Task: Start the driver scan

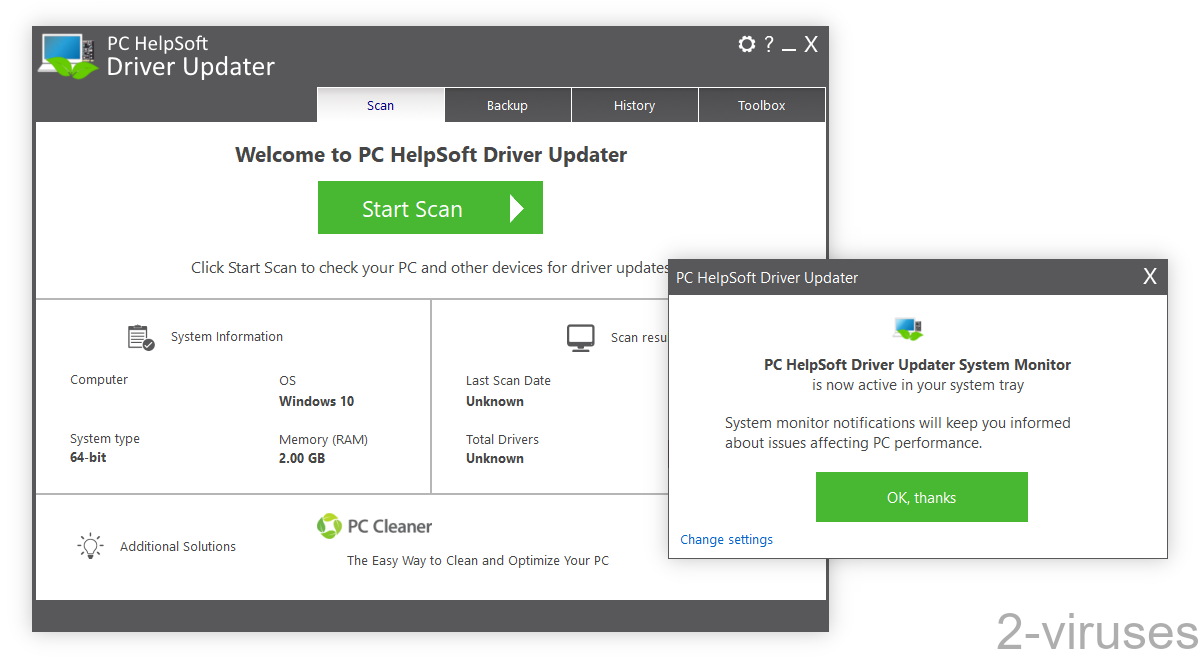Action: [430, 208]
